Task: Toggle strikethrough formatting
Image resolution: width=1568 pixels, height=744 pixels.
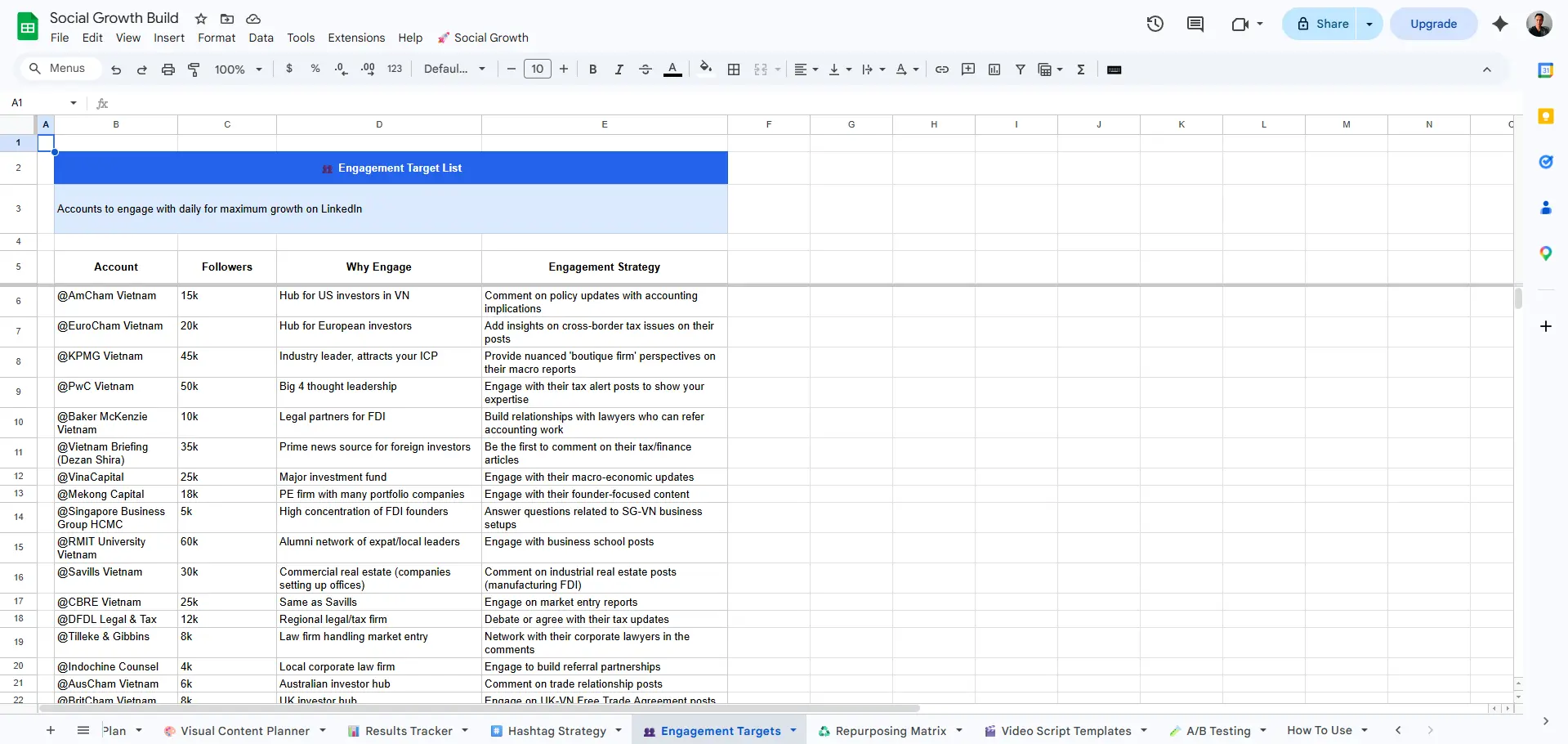Action: pos(646,69)
